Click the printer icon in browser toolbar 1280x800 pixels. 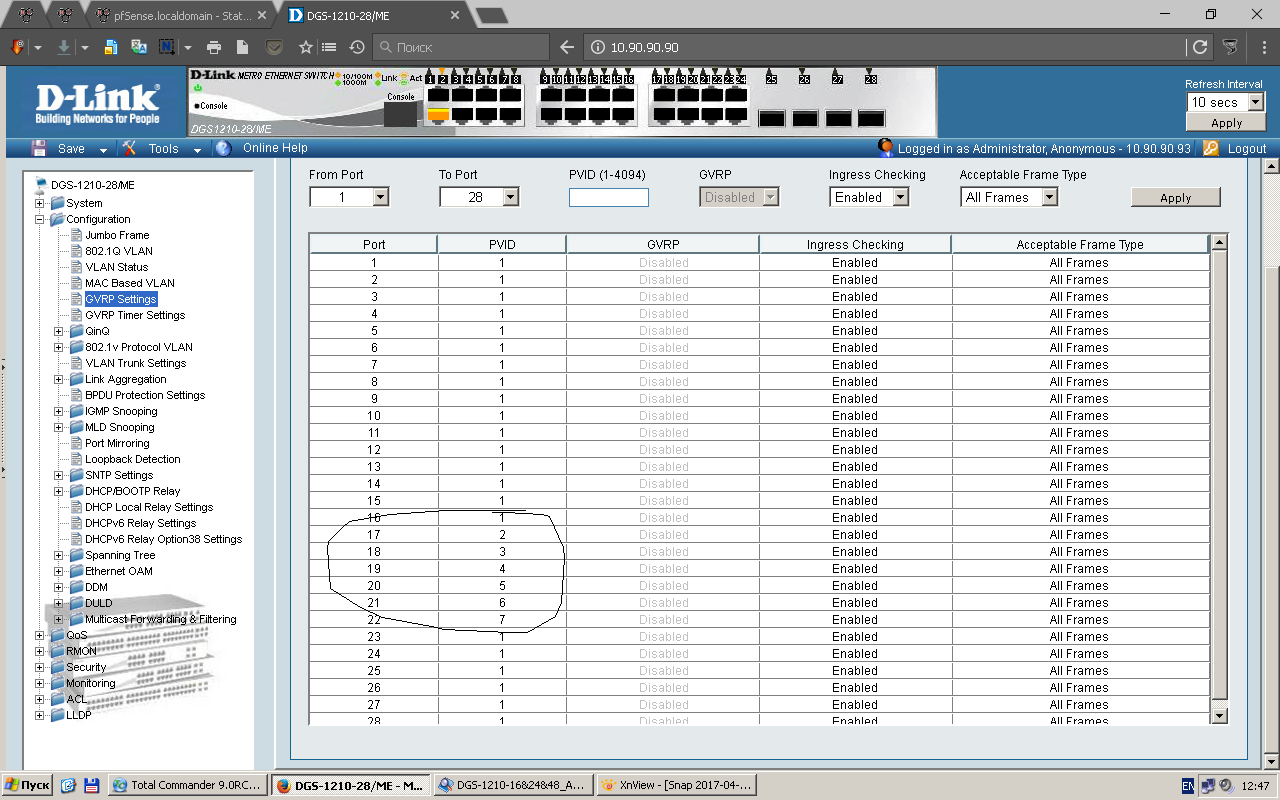(x=213, y=47)
